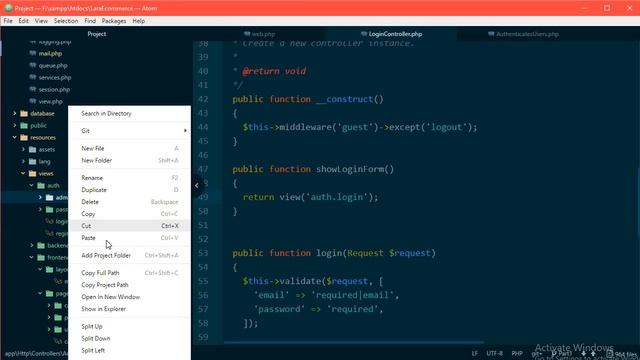Collapse the auth folder chevron
This screenshot has height=360, width=640.
click(x=32, y=186)
